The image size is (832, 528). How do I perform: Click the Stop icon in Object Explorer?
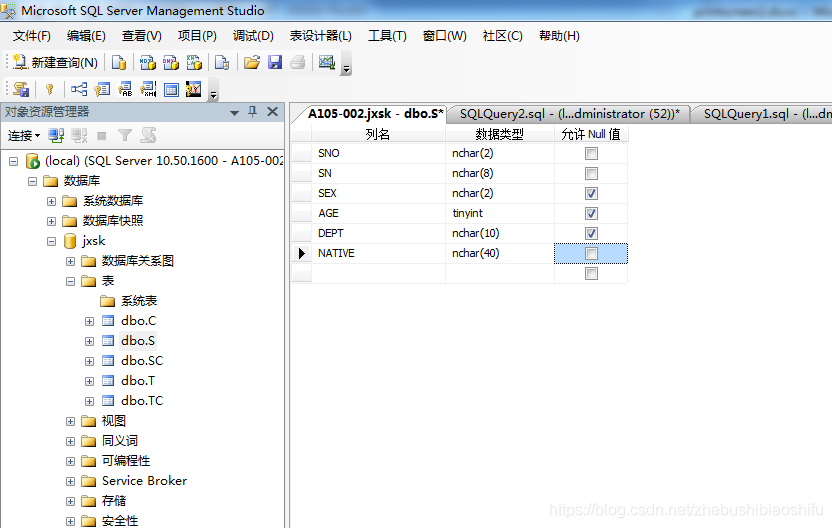tap(102, 136)
